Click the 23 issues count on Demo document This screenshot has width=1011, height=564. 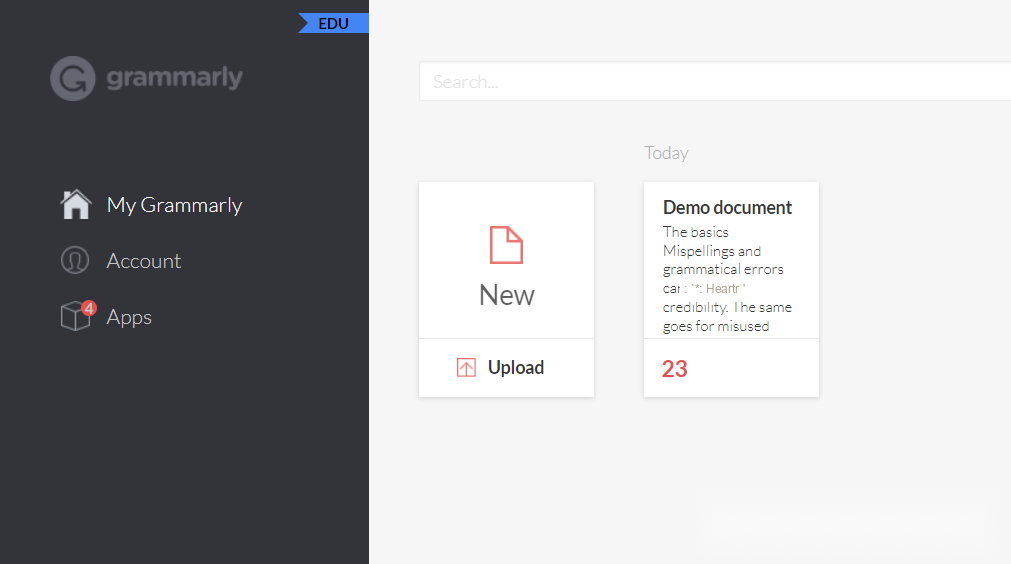(674, 369)
